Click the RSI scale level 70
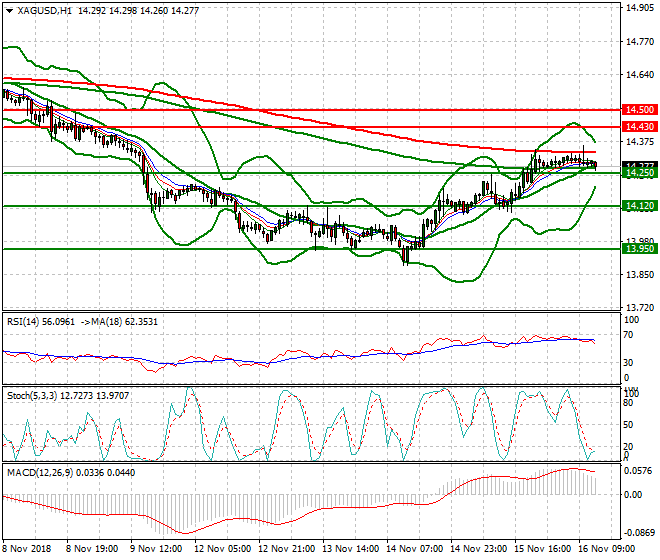 point(628,335)
